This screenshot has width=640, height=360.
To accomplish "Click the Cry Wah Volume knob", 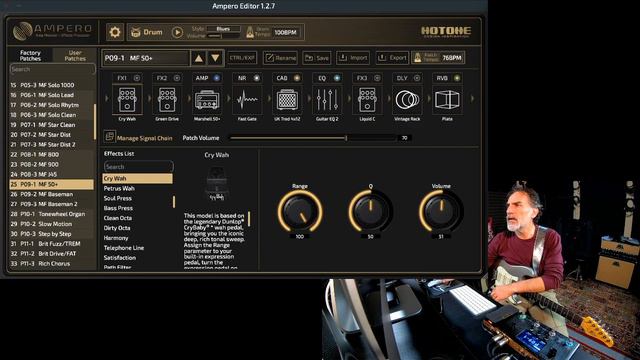I will tap(441, 211).
